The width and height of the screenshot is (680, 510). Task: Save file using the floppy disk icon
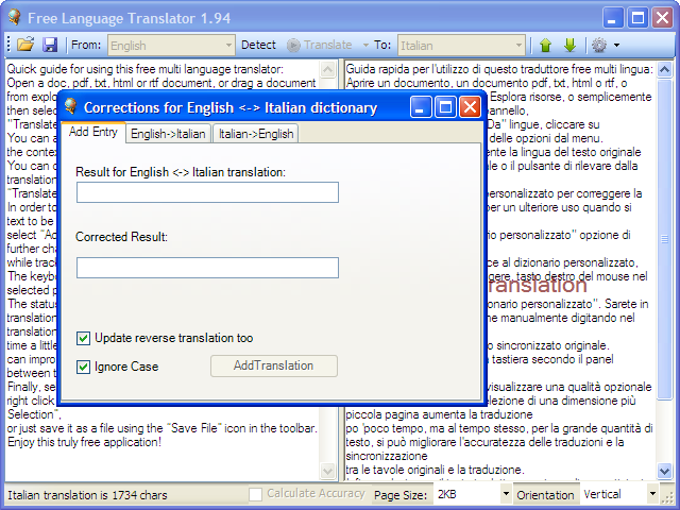coord(50,45)
